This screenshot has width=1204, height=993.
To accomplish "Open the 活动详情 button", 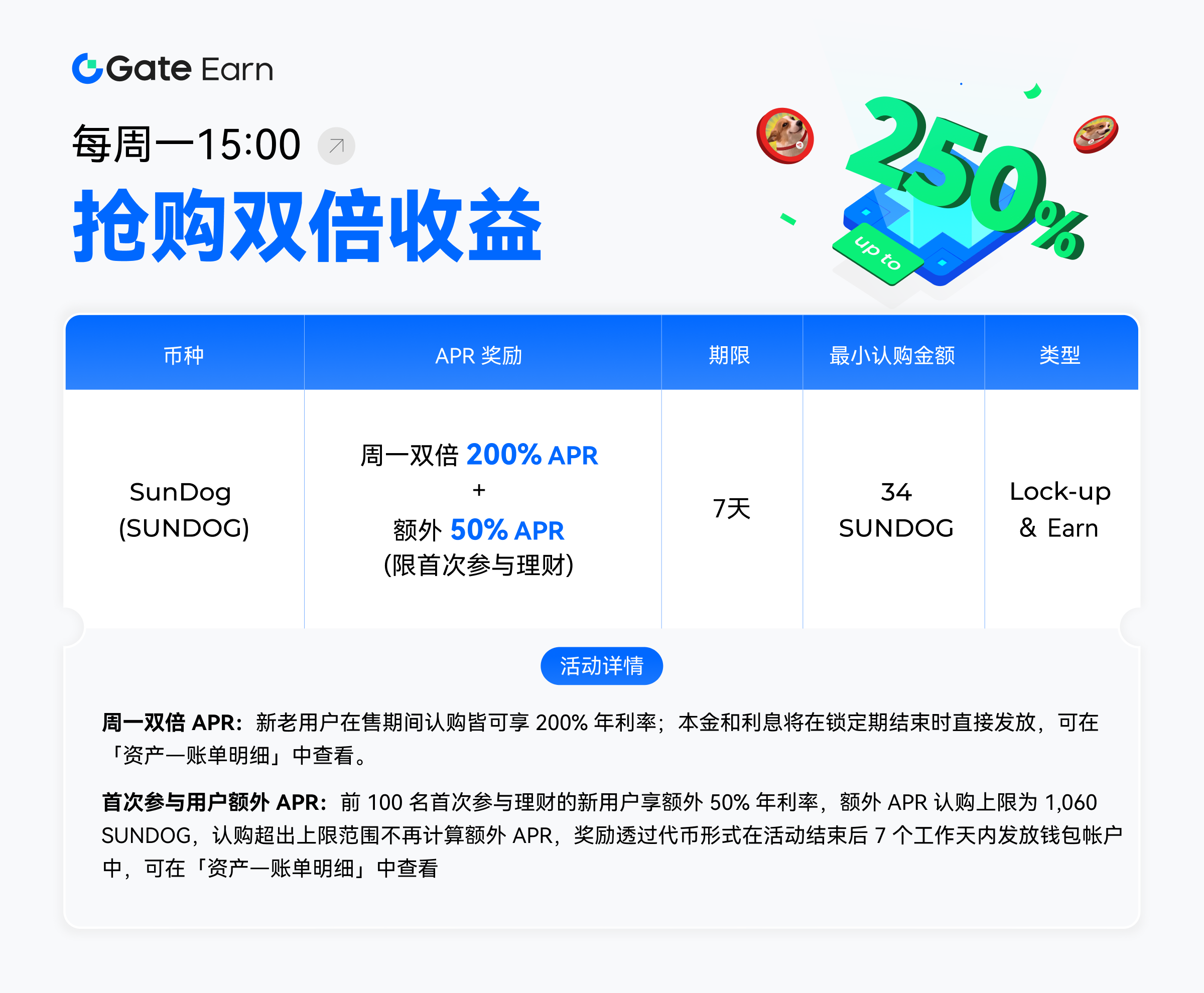I will (602, 666).
